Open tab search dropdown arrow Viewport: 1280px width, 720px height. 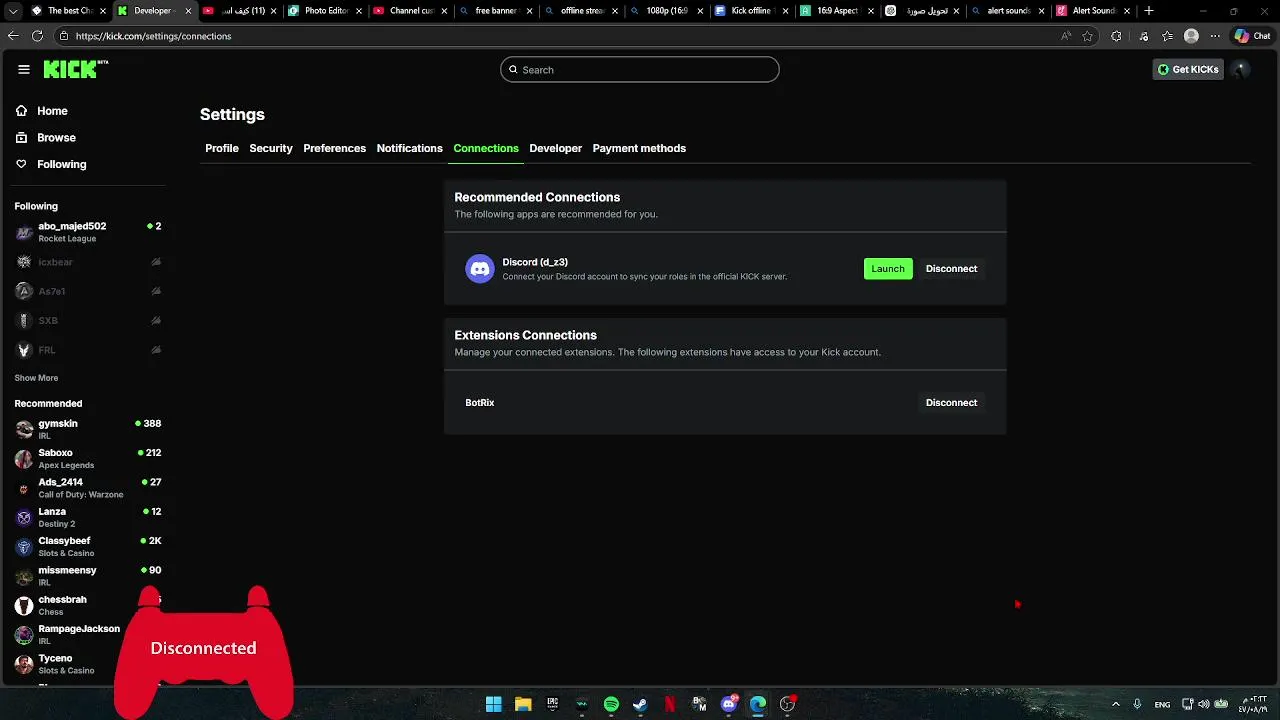pyautogui.click(x=13, y=11)
